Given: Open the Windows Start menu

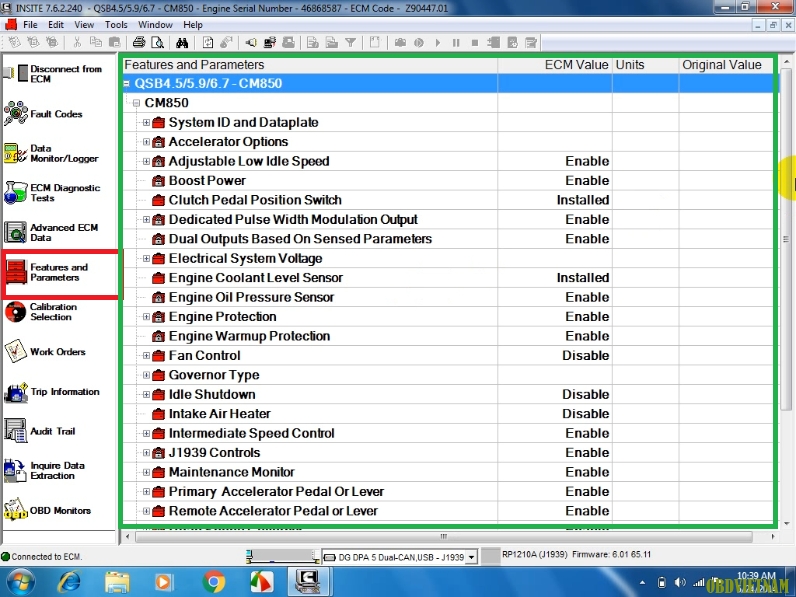Looking at the screenshot, I should pyautogui.click(x=19, y=582).
